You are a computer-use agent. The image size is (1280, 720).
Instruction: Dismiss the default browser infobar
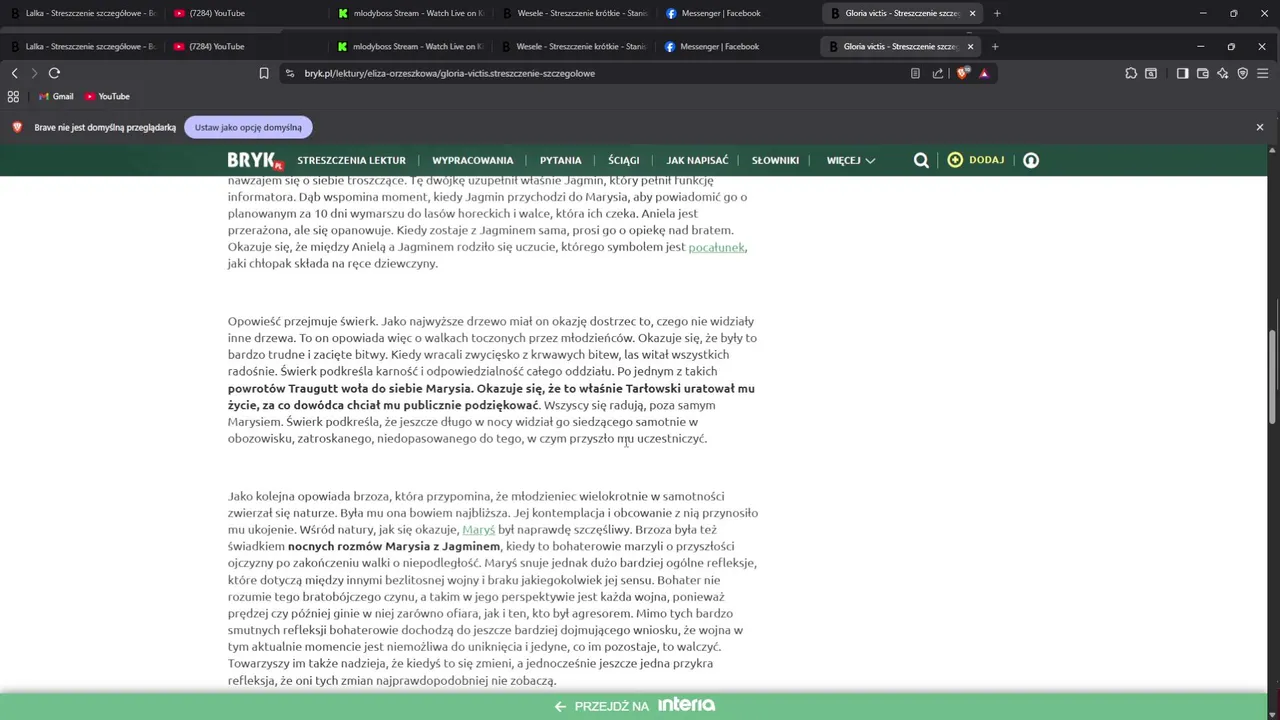point(1260,127)
